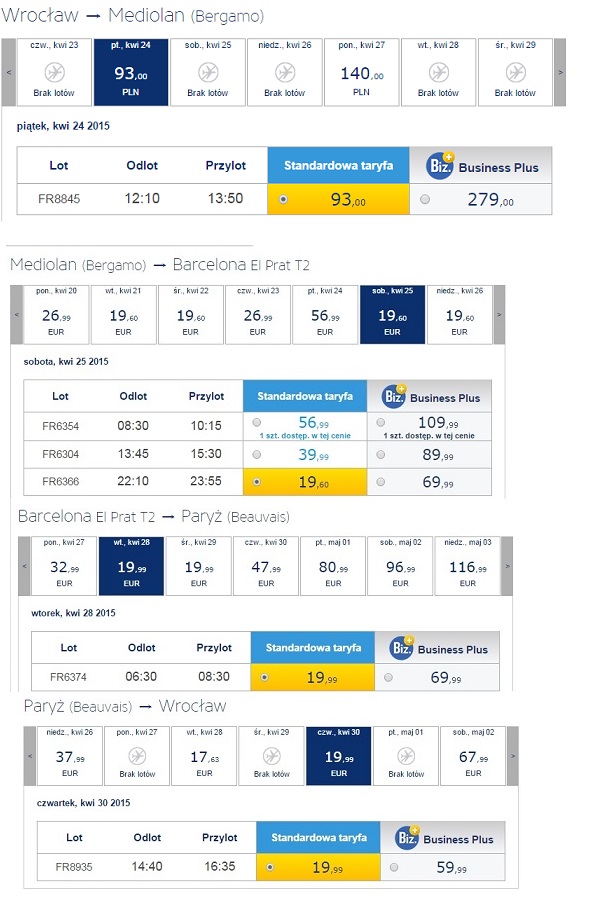Screen dimensions: 589x923
Task: Click Standardowa taryfa header in Paryż–Wrocław table
Action: (x=318, y=837)
